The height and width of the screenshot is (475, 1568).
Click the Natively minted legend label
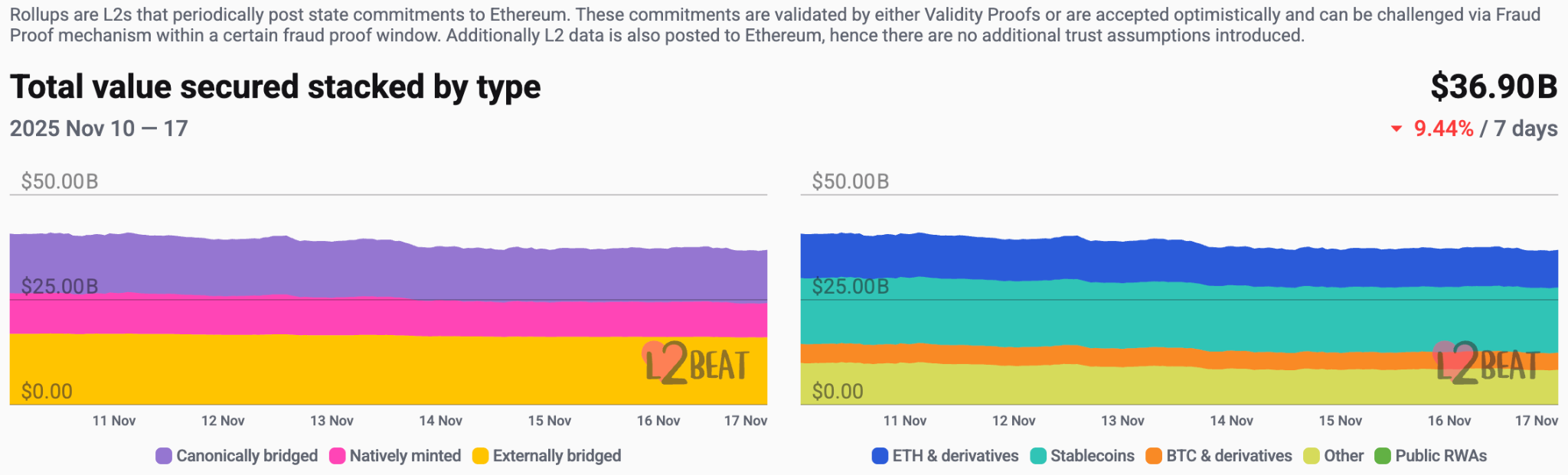pyautogui.click(x=405, y=456)
